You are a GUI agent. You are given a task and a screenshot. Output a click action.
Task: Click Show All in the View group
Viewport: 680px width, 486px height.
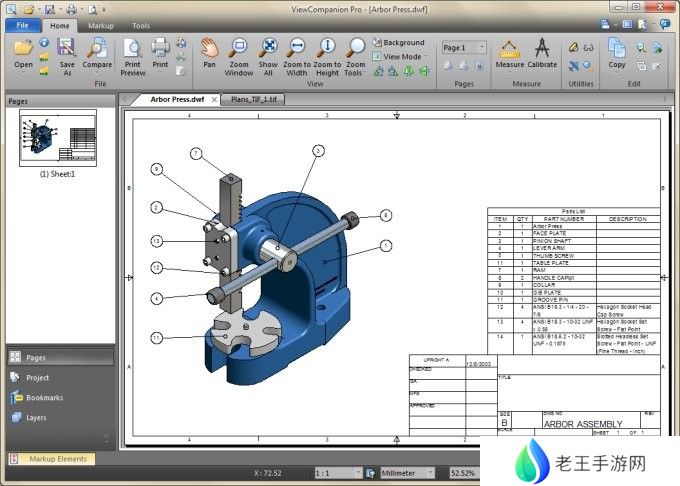coord(268,53)
